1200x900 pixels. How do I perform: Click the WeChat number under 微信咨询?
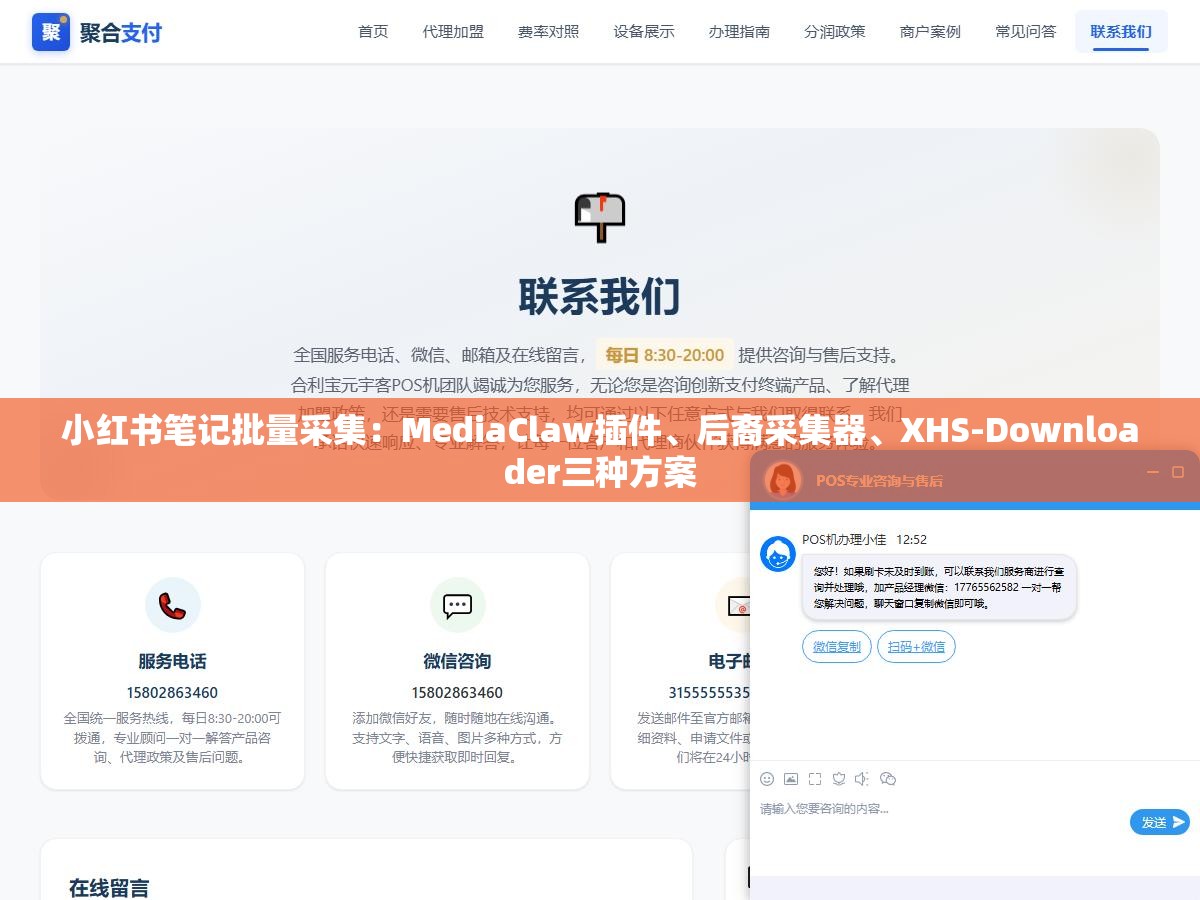[457, 692]
